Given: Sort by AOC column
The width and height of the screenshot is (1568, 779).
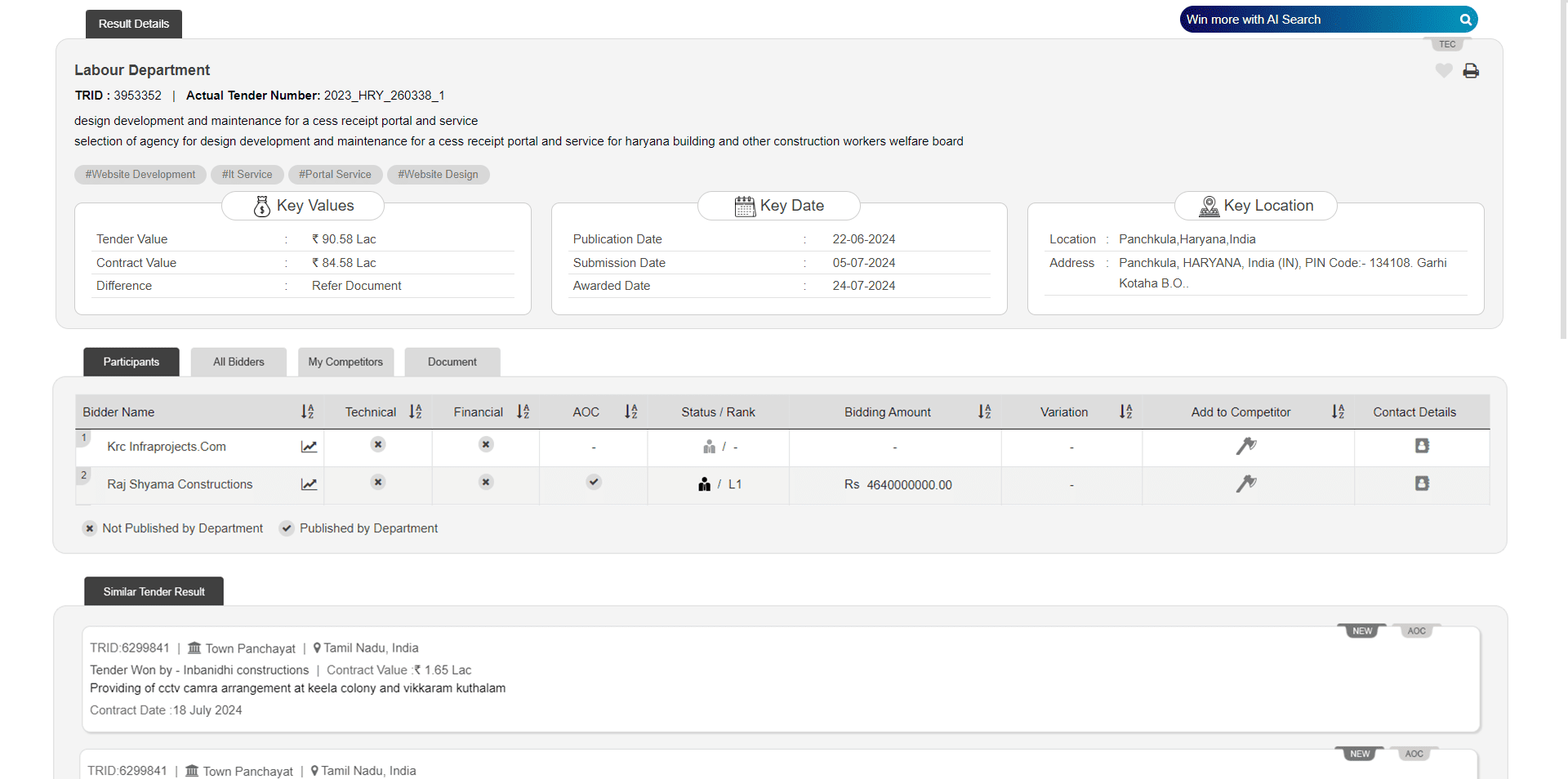Looking at the screenshot, I should [x=630, y=412].
